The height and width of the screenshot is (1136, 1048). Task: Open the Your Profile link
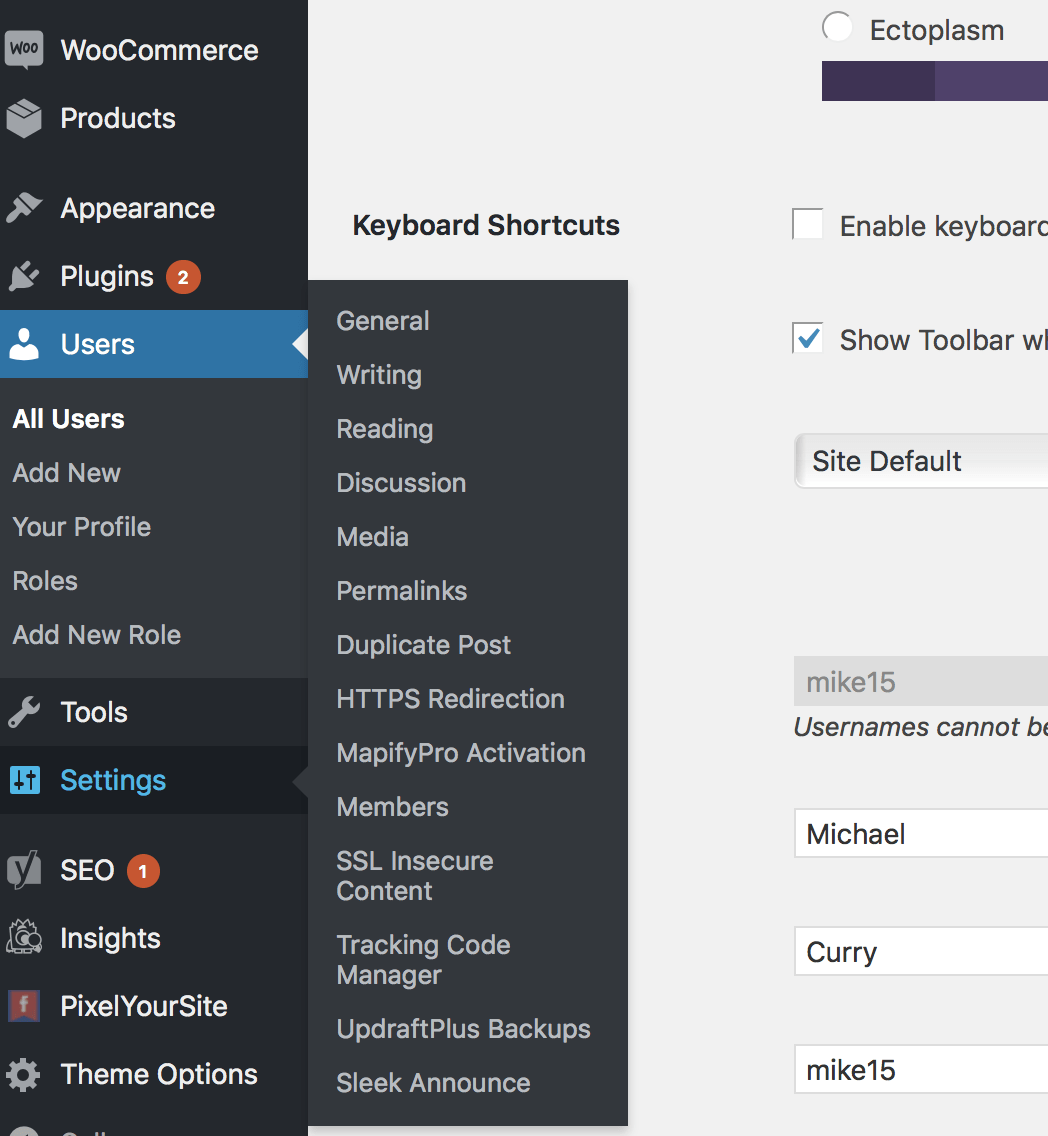(81, 527)
